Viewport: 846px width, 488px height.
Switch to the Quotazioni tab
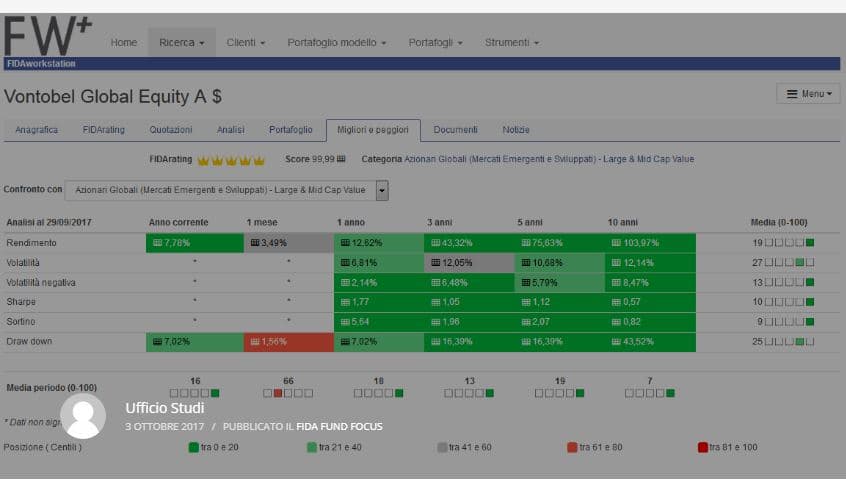170,130
